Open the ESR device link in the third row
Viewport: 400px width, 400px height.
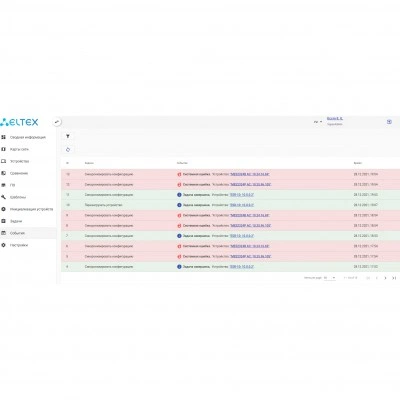click(242, 195)
